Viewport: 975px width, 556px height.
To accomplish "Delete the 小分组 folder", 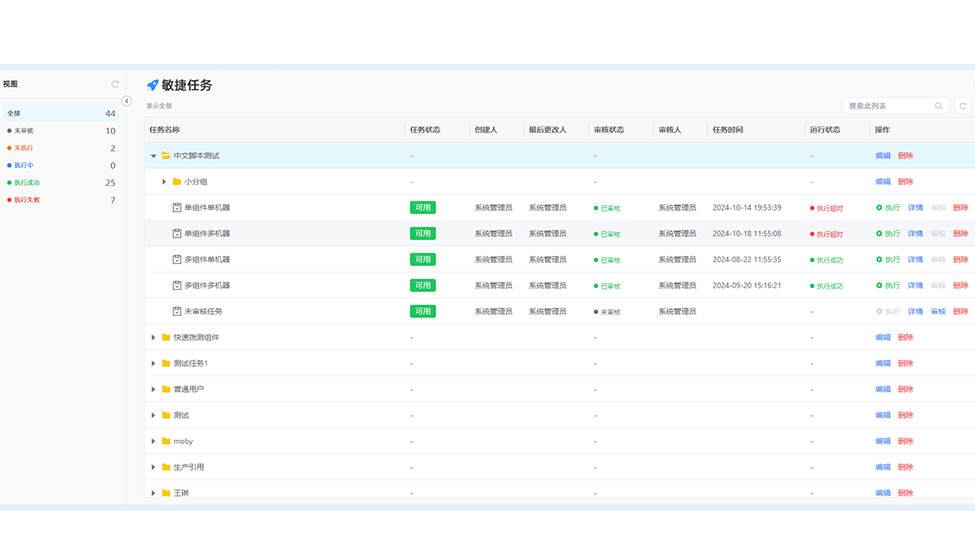I will 905,182.
